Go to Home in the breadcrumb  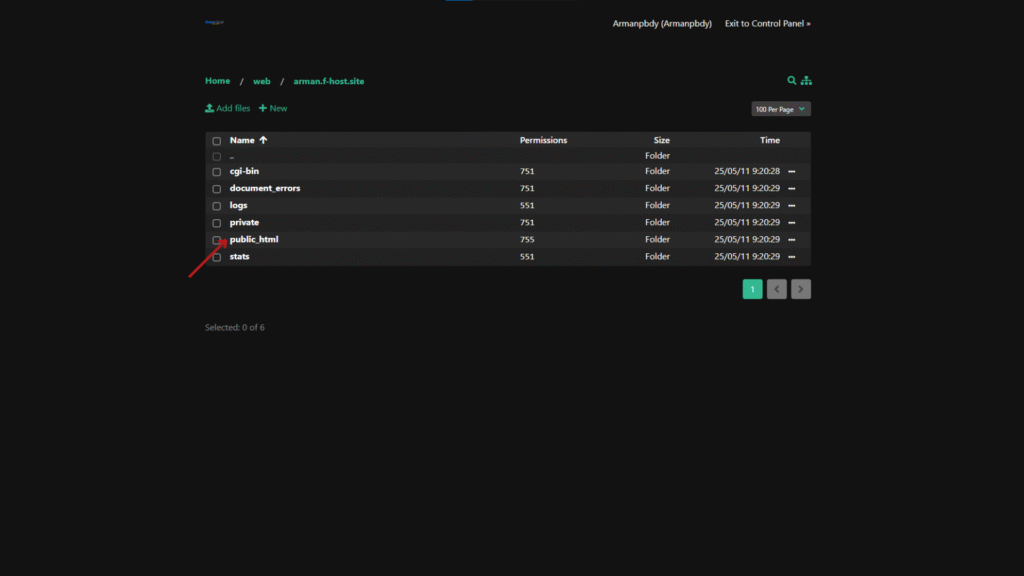217,81
